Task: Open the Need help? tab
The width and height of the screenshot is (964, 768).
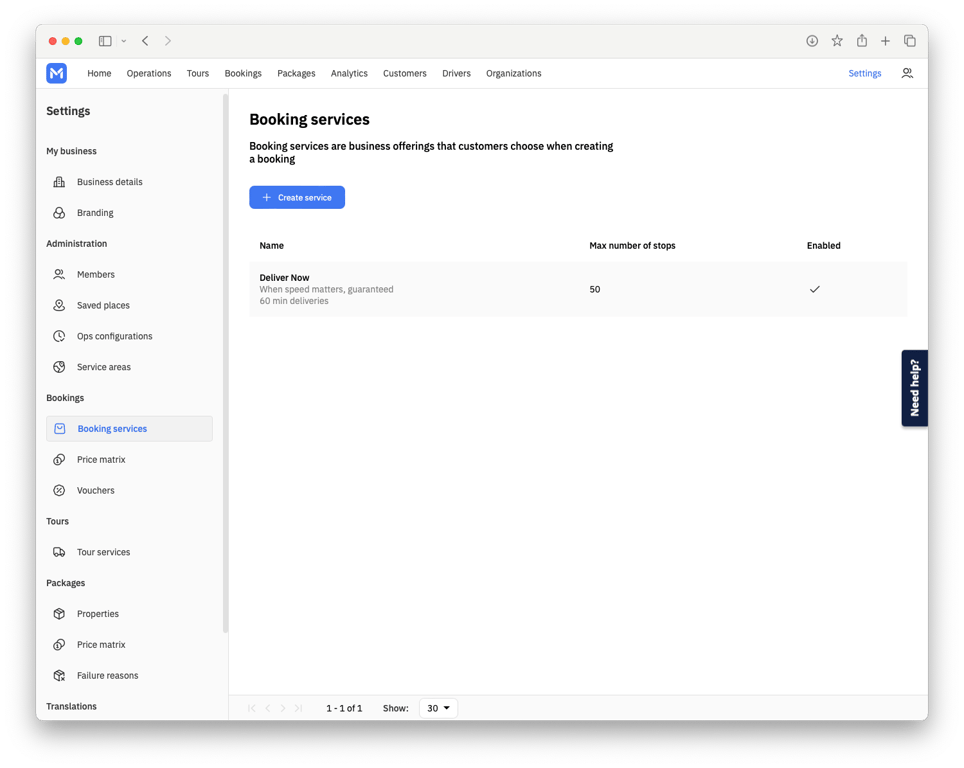Action: point(915,388)
